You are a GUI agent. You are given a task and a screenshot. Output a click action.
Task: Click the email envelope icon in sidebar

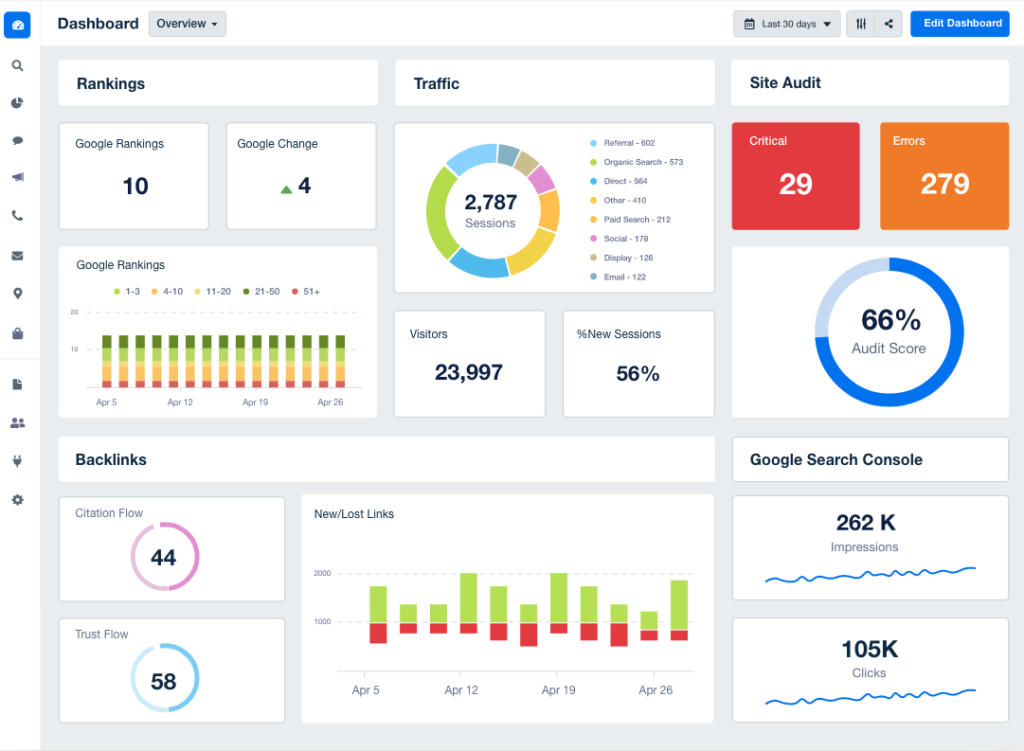[x=17, y=255]
